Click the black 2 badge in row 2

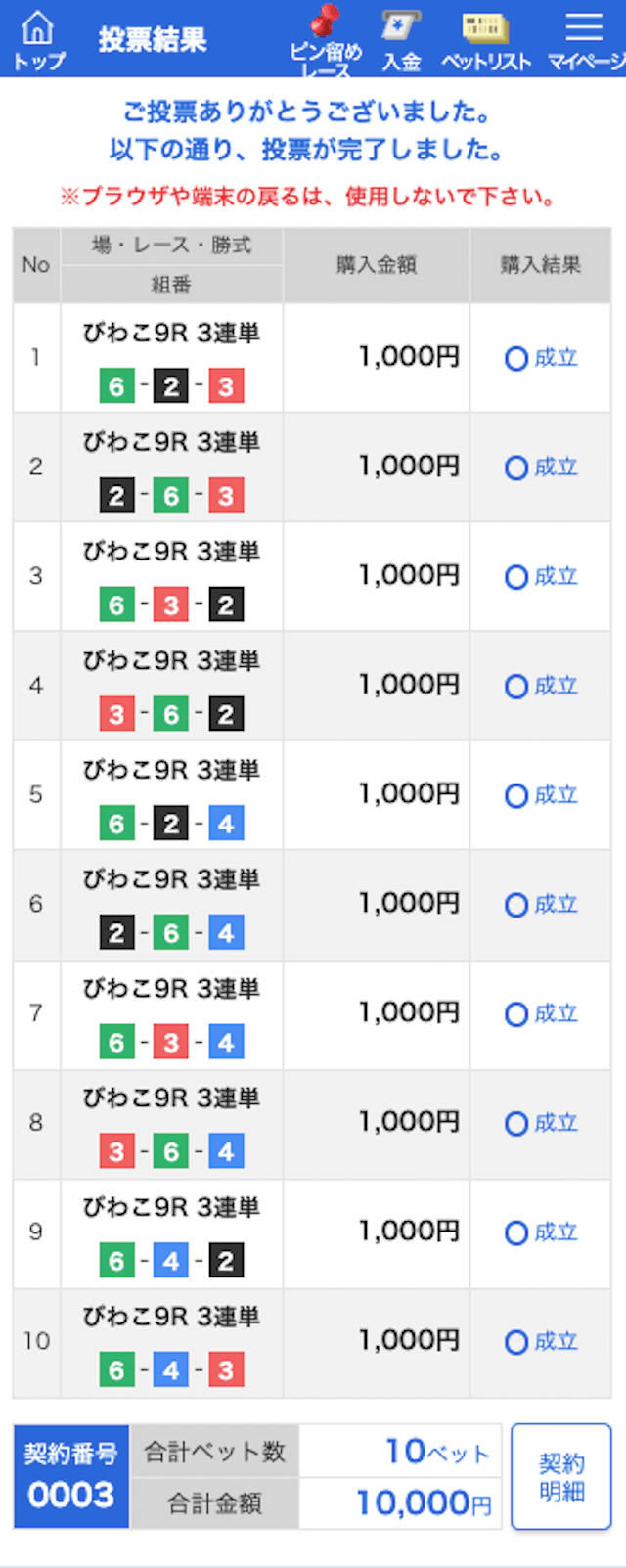116,496
